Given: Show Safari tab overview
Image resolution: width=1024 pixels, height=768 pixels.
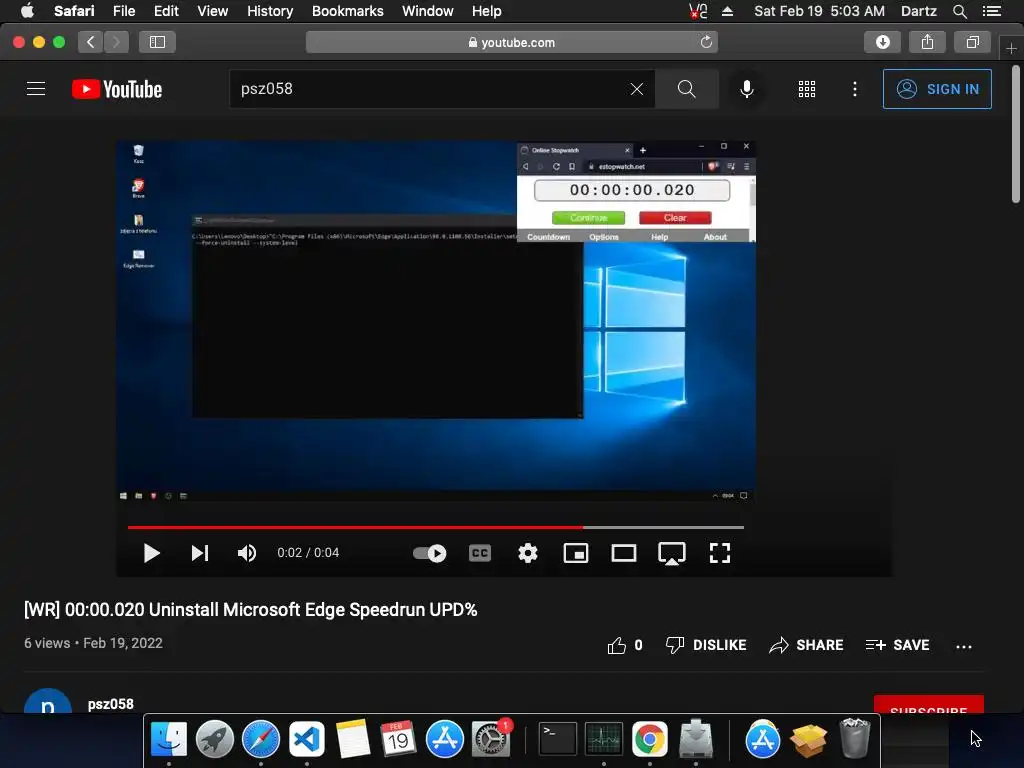Looking at the screenshot, I should point(972,42).
